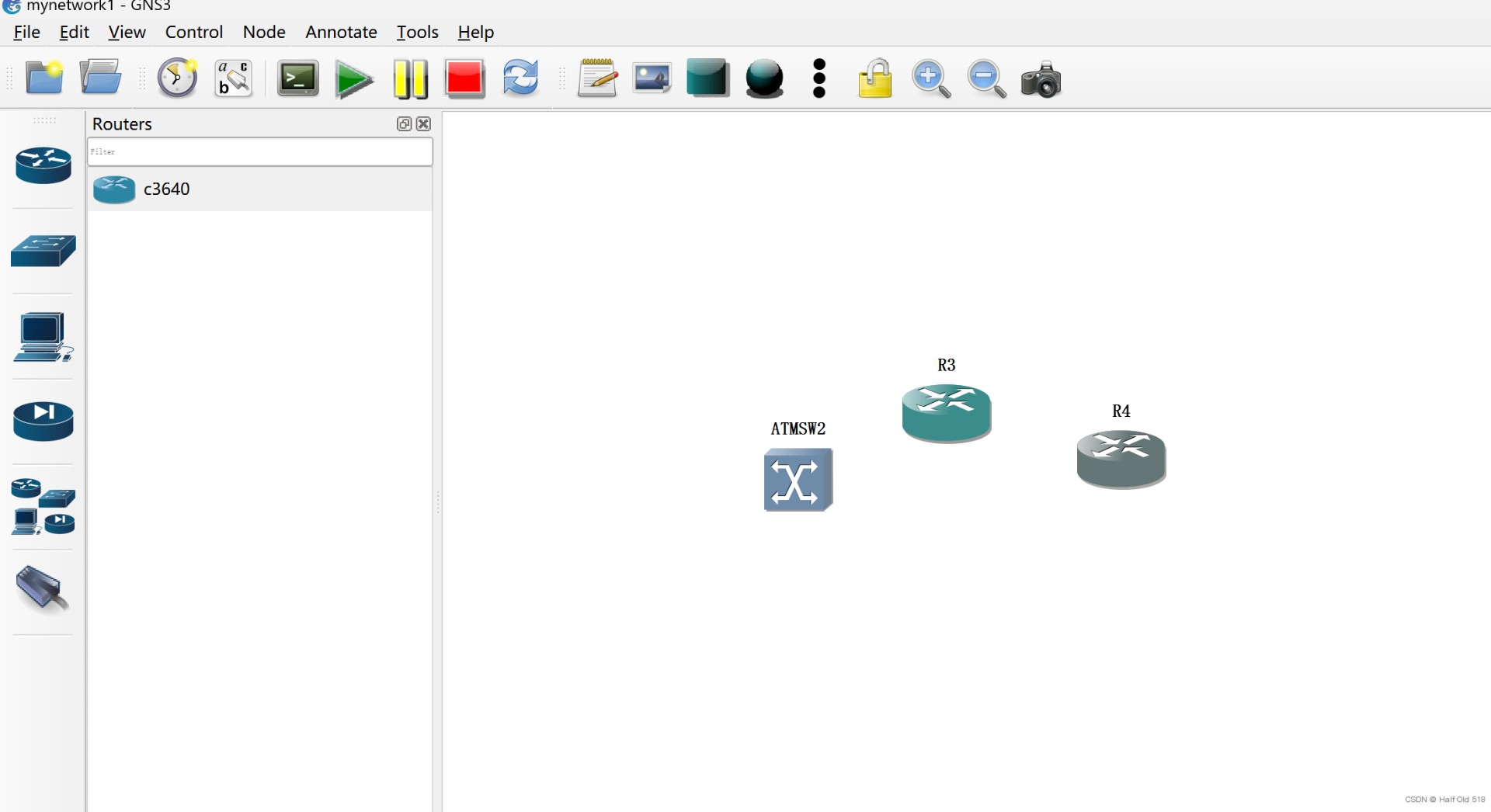1491x812 pixels.
Task: Open an existing project folder icon
Action: coord(100,78)
